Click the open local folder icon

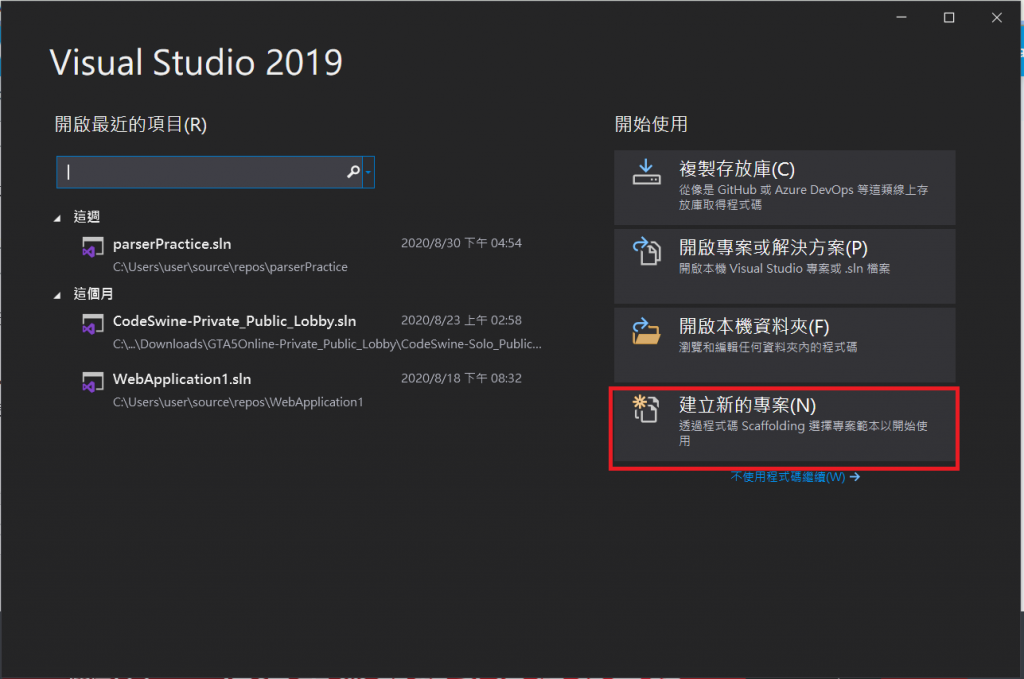point(647,331)
